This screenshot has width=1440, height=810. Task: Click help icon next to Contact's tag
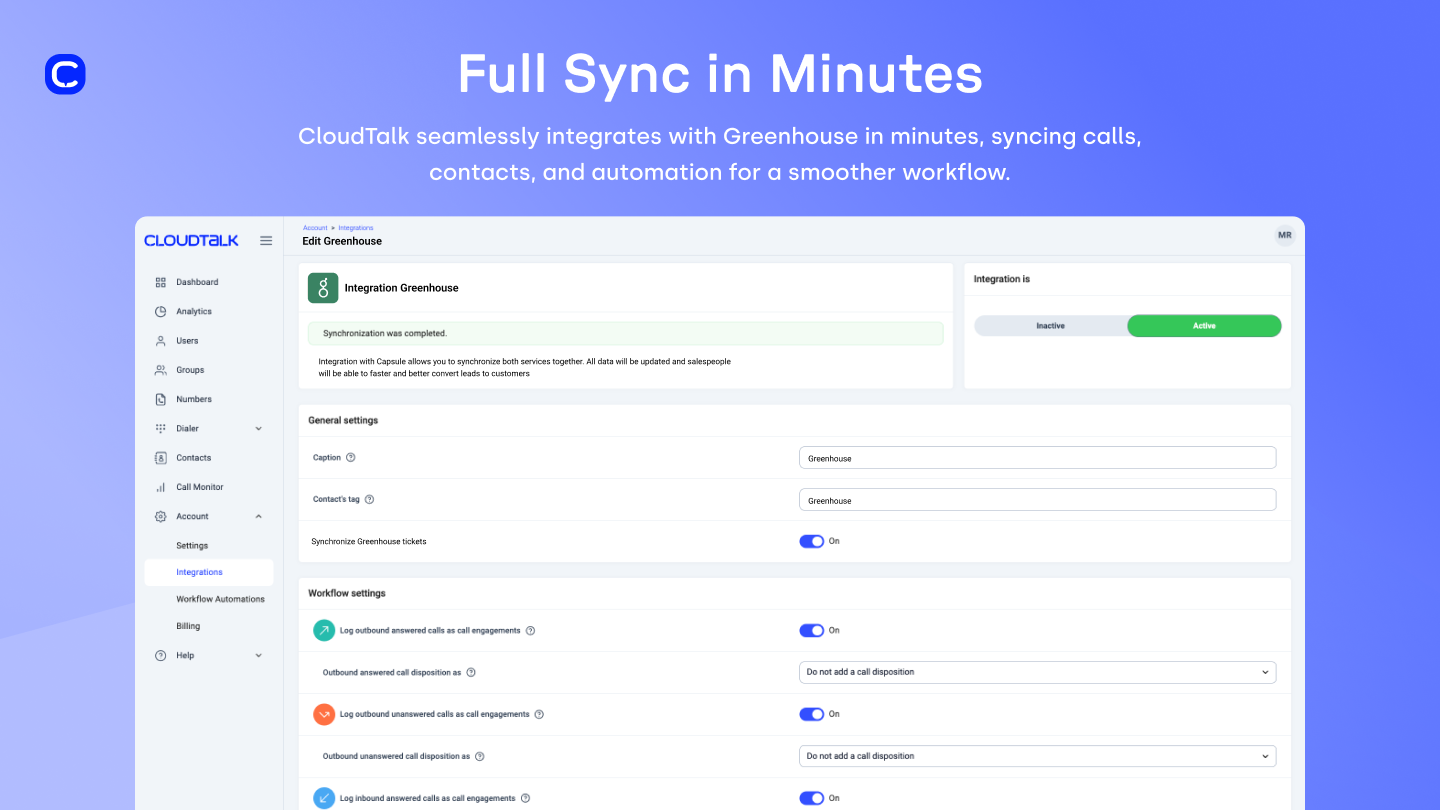tap(369, 500)
